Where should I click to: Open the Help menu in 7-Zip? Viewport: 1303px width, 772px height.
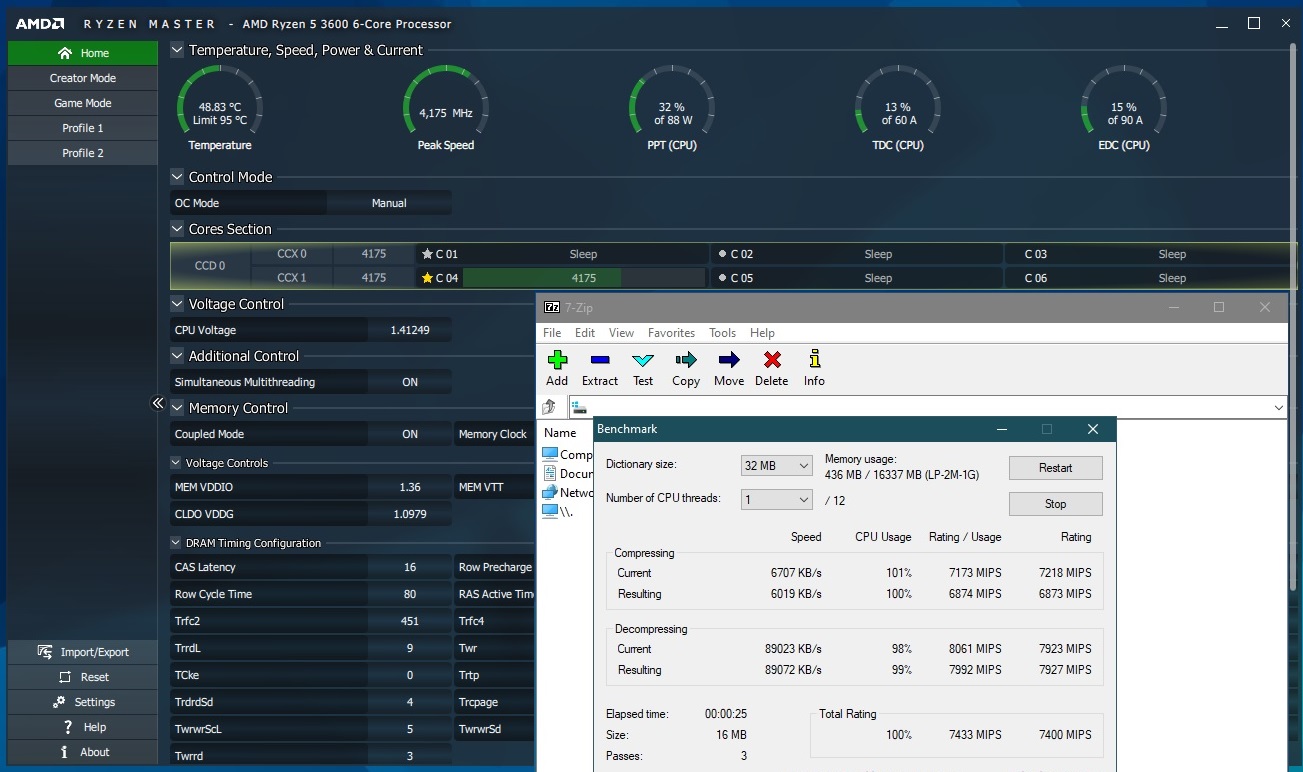point(762,333)
